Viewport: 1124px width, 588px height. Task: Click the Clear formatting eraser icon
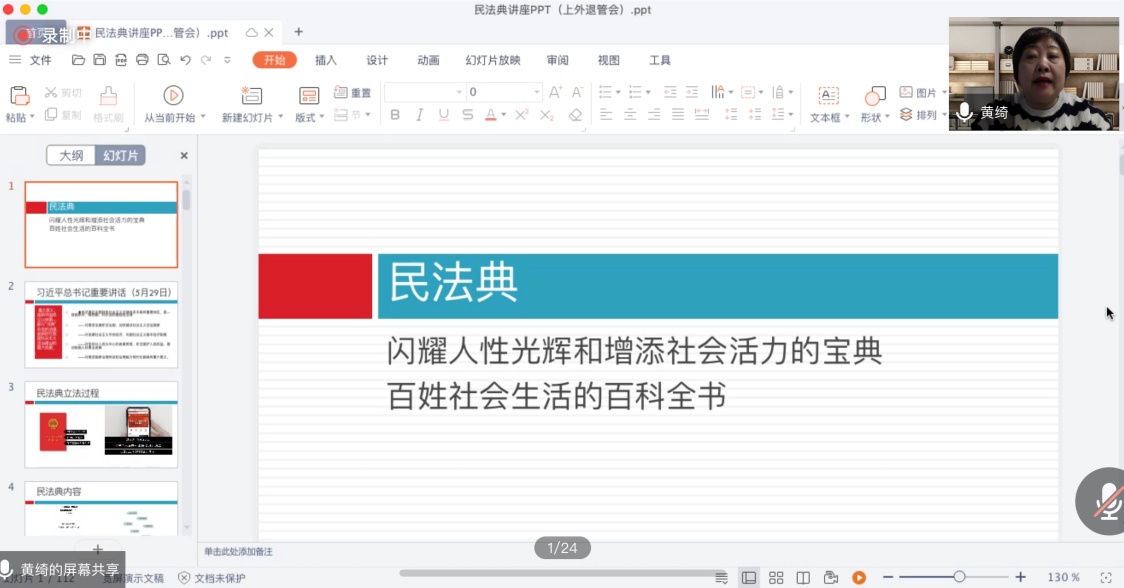(x=575, y=115)
